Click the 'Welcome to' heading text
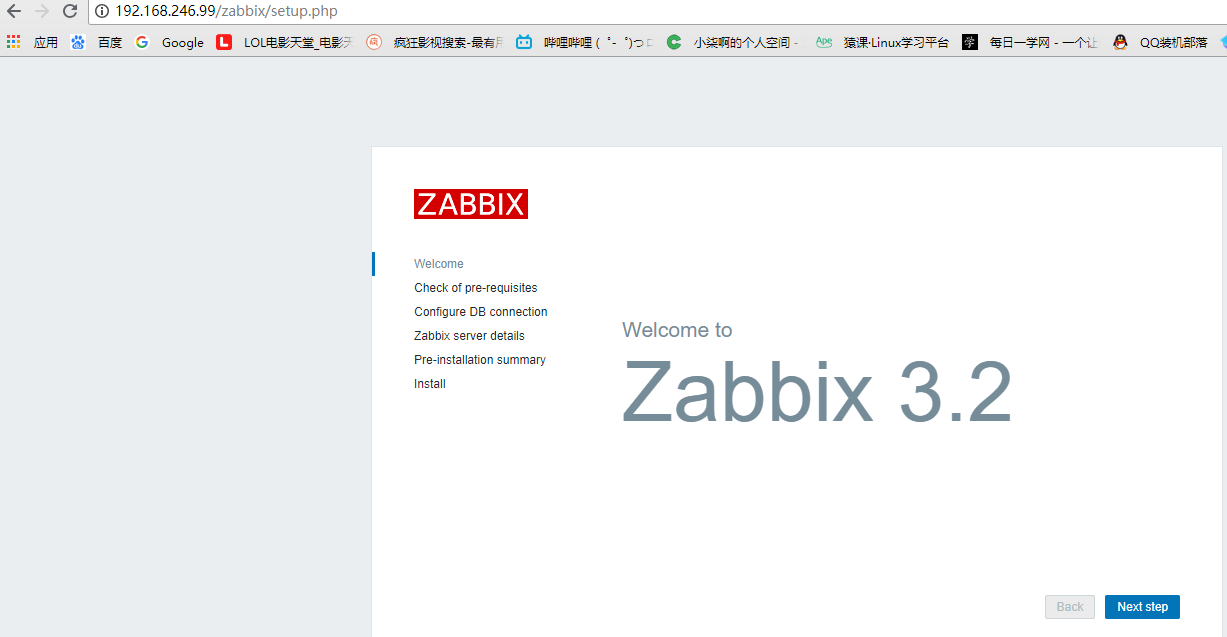The height and width of the screenshot is (637, 1227). tap(677, 330)
